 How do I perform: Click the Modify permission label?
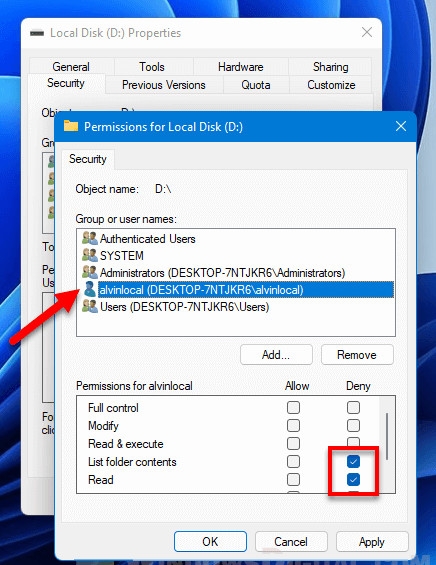click(x=103, y=426)
